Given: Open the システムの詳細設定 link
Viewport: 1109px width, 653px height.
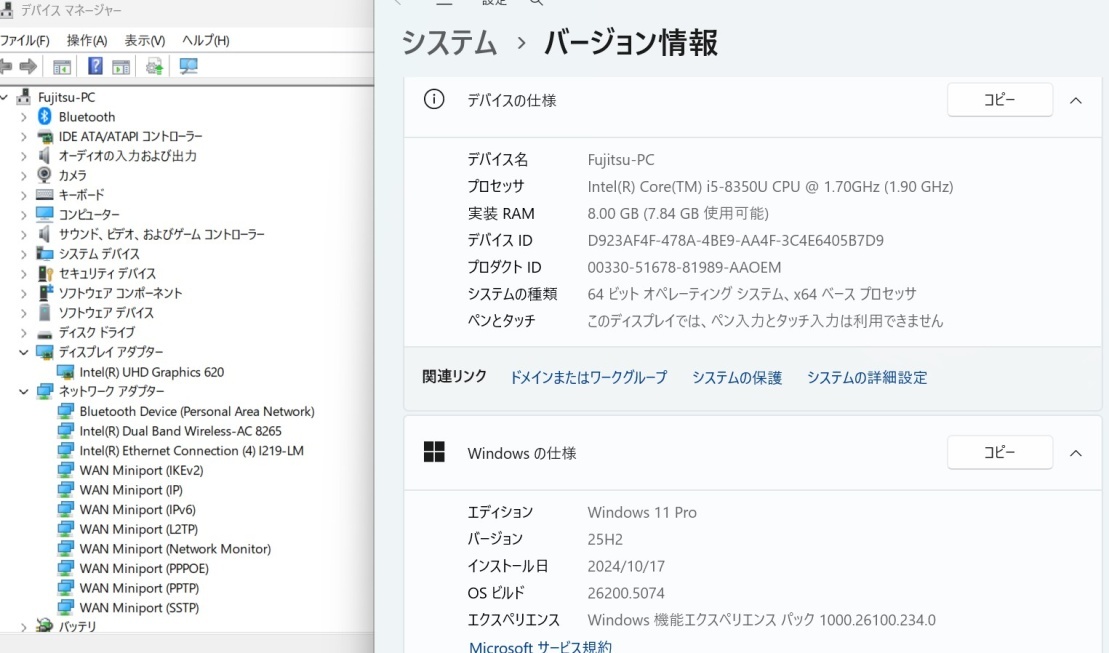Looking at the screenshot, I should coord(867,377).
